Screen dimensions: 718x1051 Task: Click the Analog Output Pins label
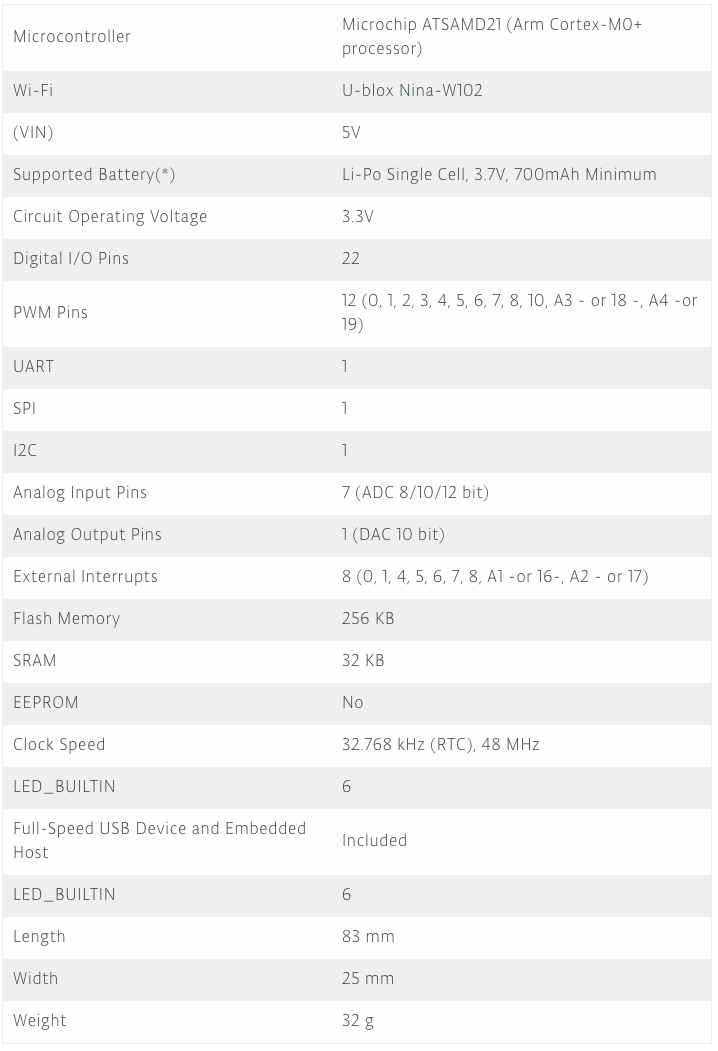tap(87, 535)
